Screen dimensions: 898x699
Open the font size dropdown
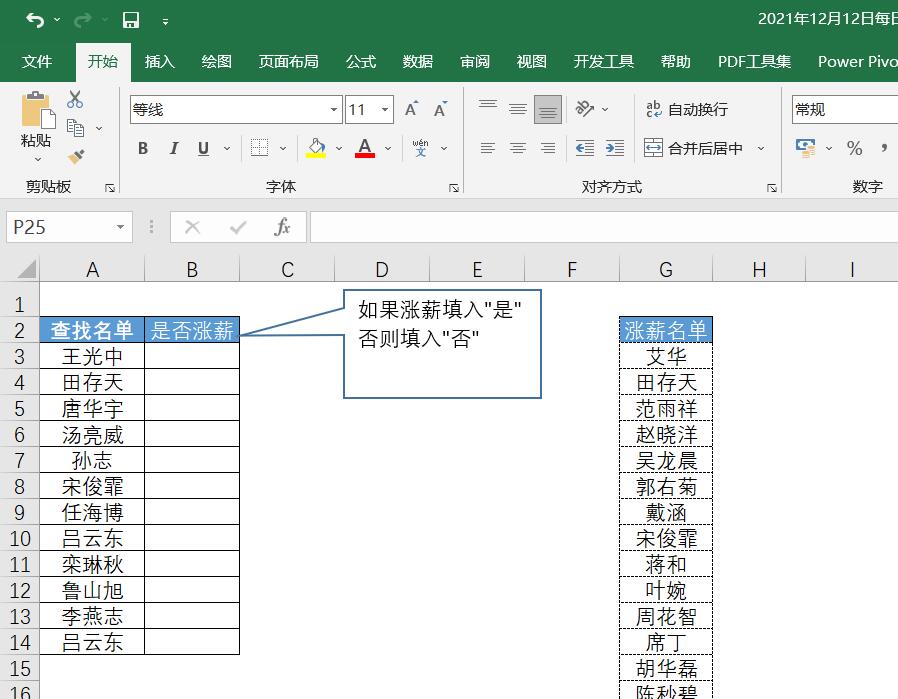(x=385, y=109)
